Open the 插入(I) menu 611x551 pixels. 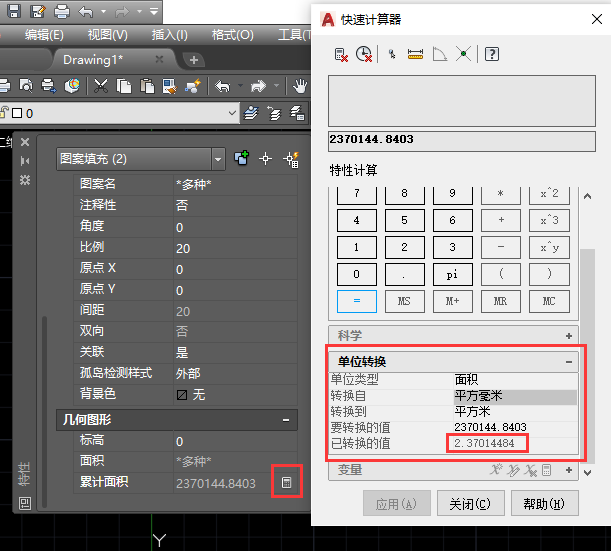coord(170,35)
